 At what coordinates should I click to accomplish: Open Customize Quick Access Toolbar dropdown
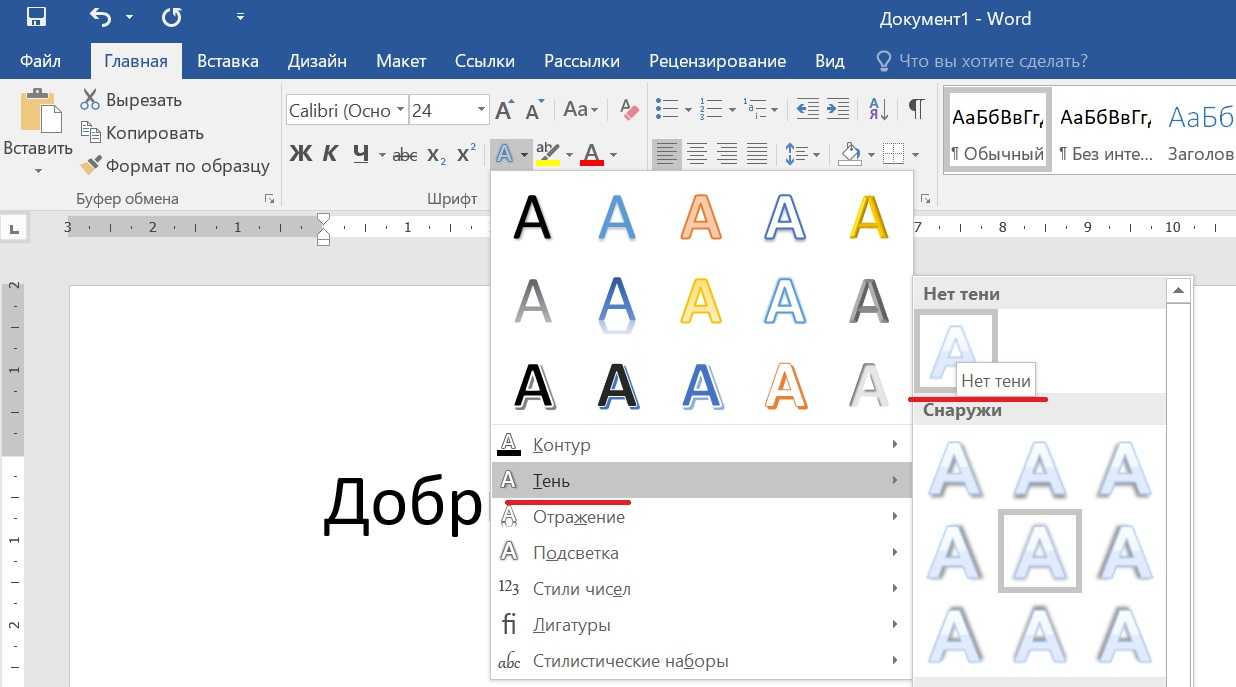(x=240, y=17)
